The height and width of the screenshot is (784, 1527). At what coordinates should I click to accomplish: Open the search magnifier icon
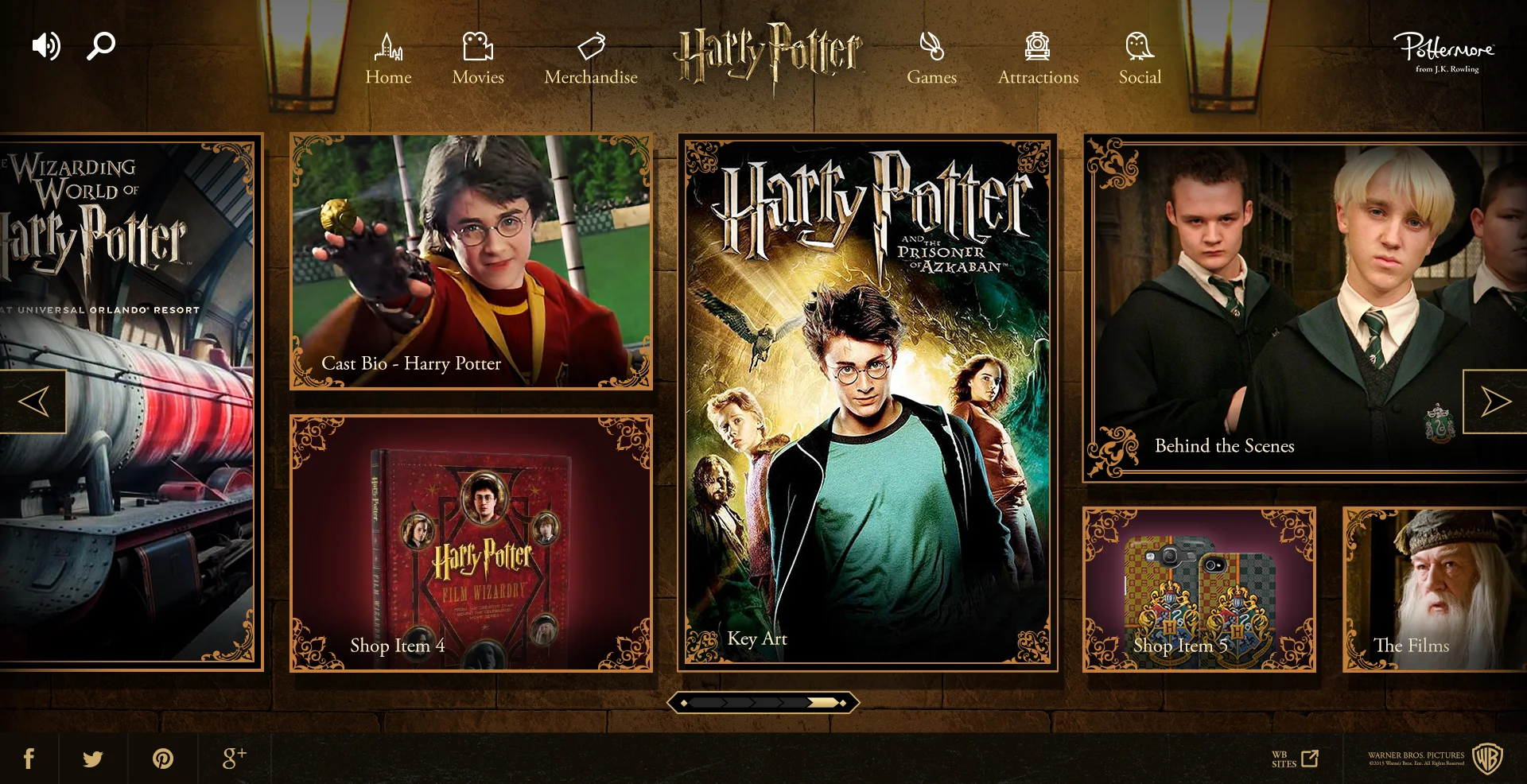point(101,46)
